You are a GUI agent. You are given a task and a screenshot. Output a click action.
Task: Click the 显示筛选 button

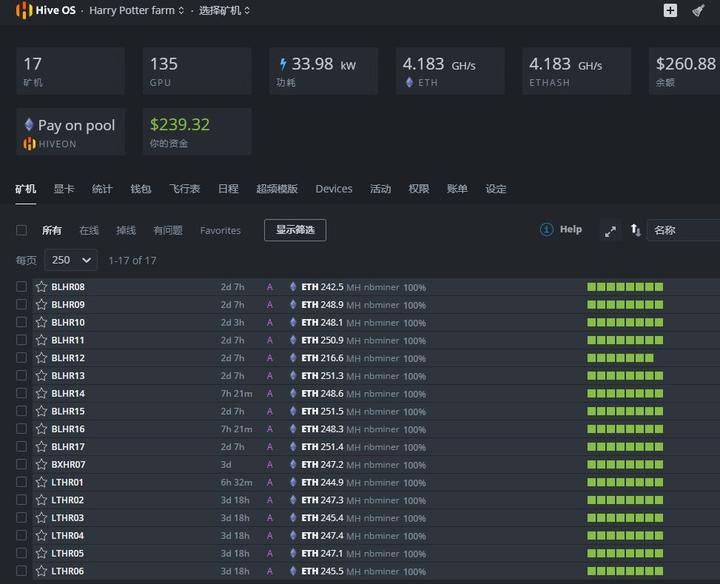(x=295, y=230)
